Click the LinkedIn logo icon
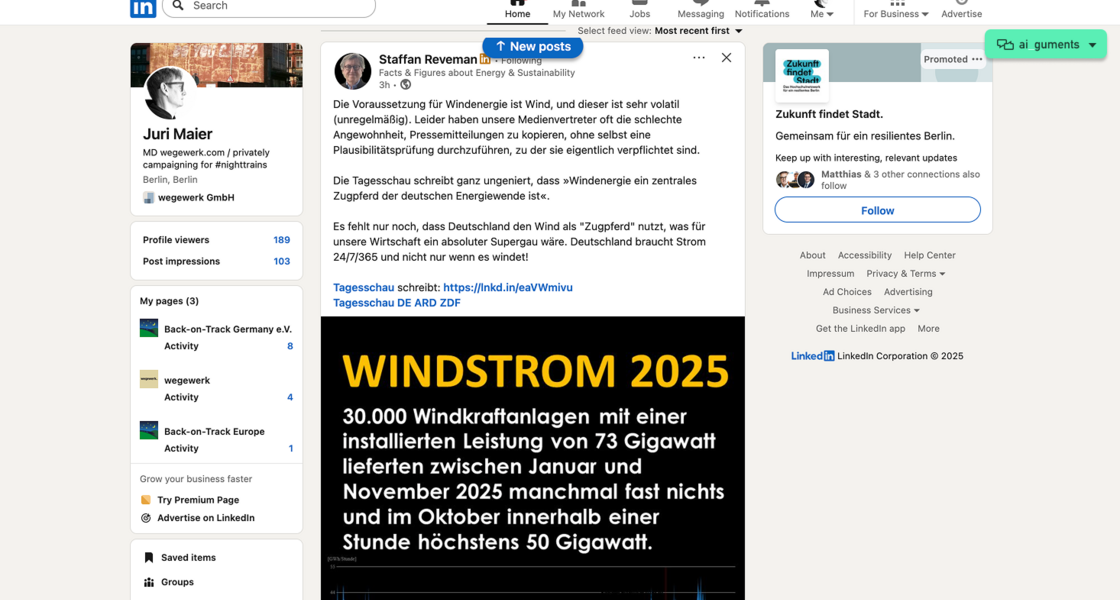Screen dimensions: 1120x600 point(143,7)
